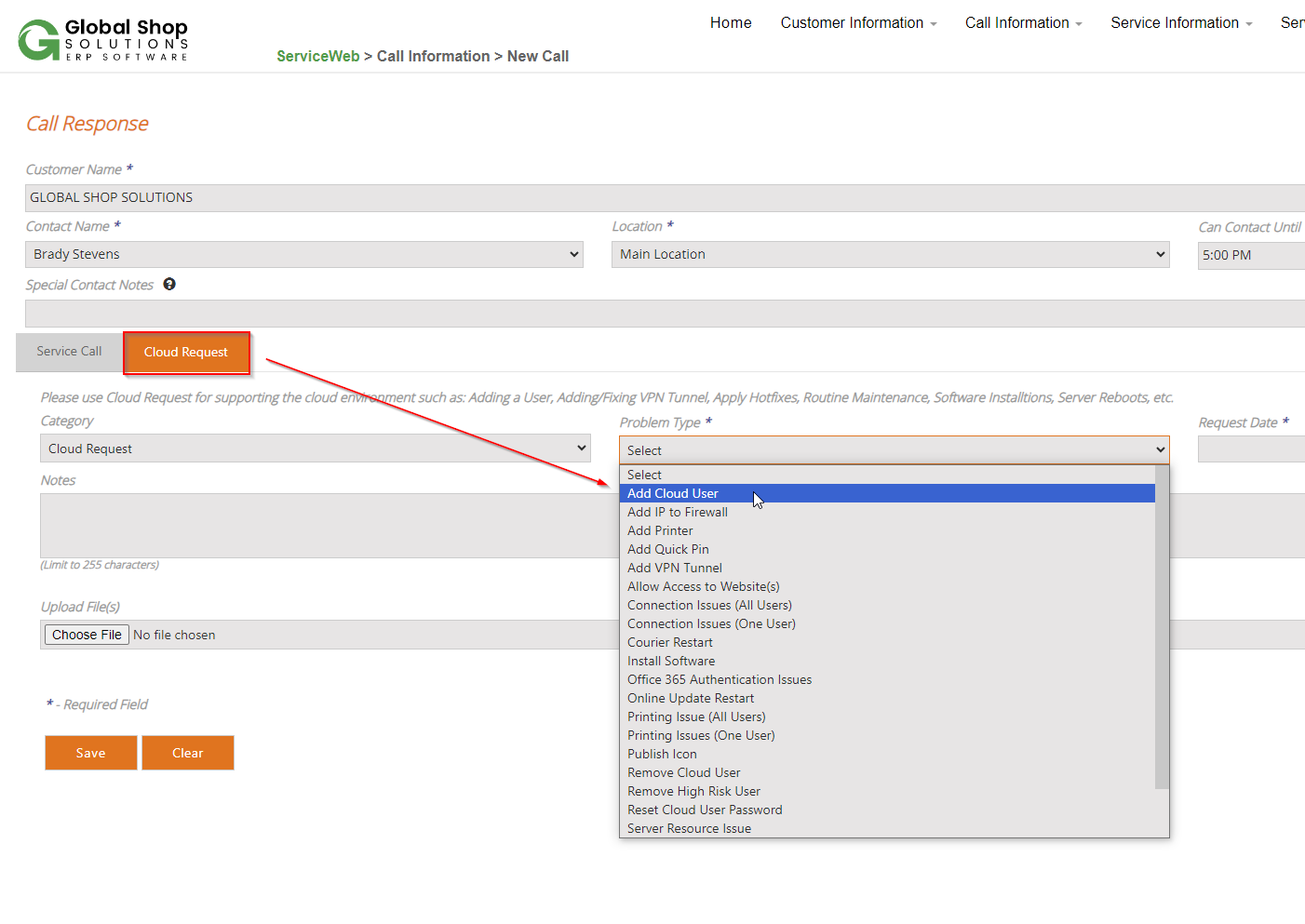Select 'Add VPN Tunnel' option

(887, 568)
